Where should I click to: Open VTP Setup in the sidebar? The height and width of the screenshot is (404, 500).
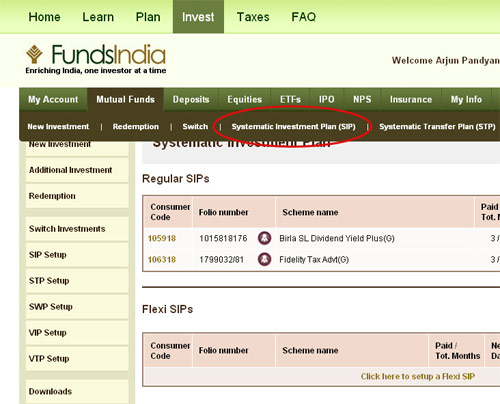click(77, 359)
